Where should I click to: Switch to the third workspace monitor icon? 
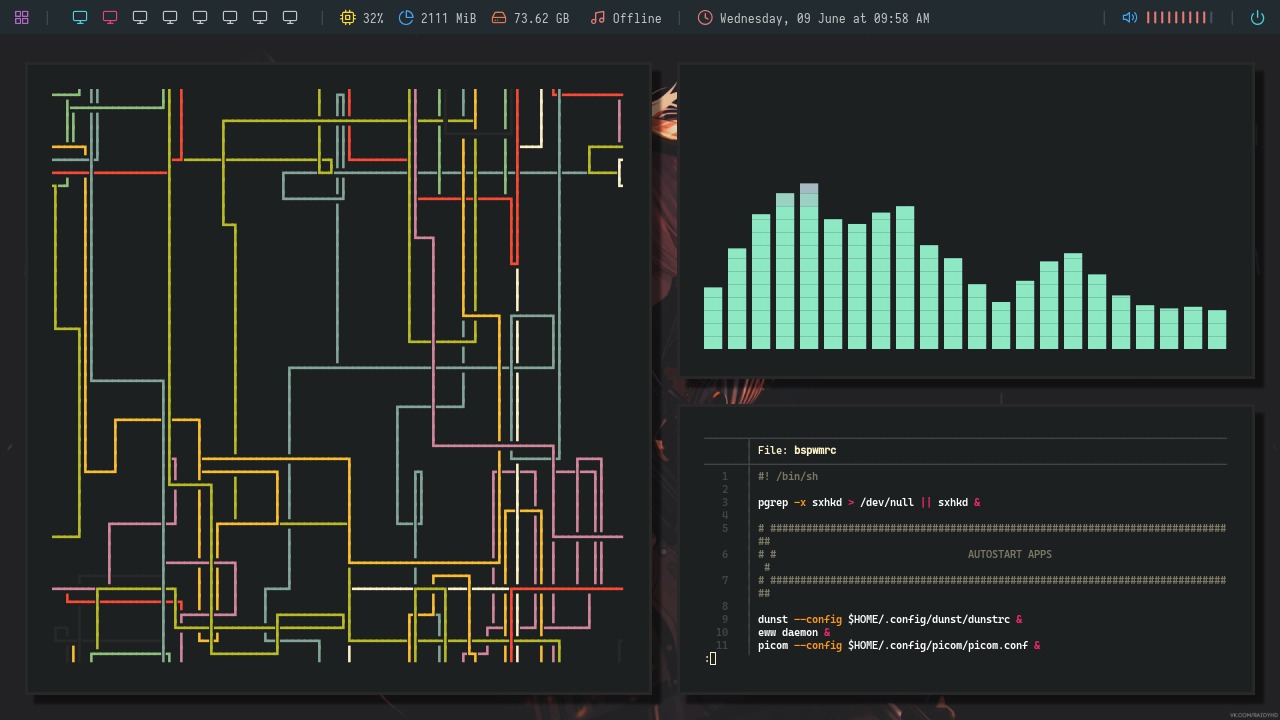(140, 17)
